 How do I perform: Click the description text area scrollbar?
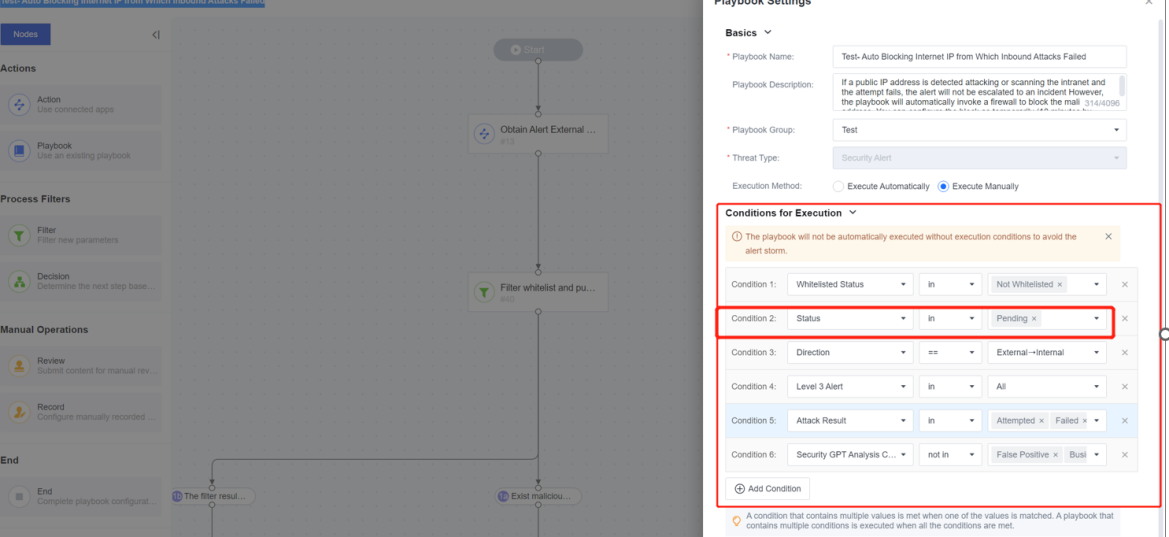point(1122,86)
